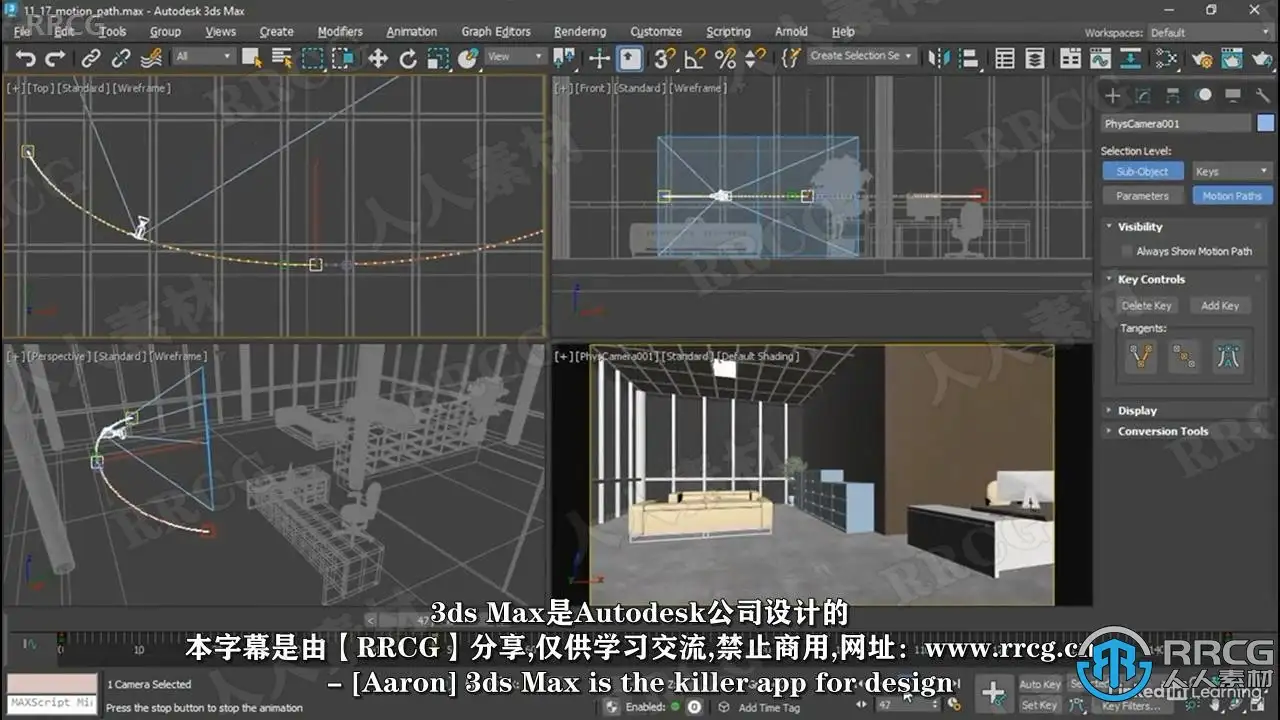Open the Scene Explorer toggle icon
The height and width of the screenshot is (720, 1280).
click(x=1004, y=58)
